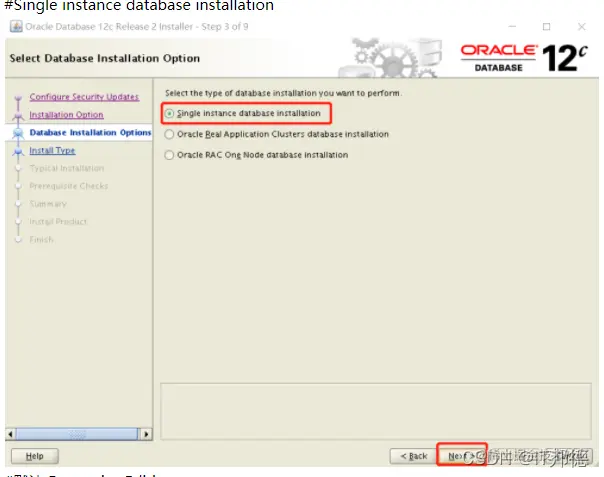Open the Configure Security Updates step link
This screenshot has height=477, width=604.
click(x=84, y=97)
